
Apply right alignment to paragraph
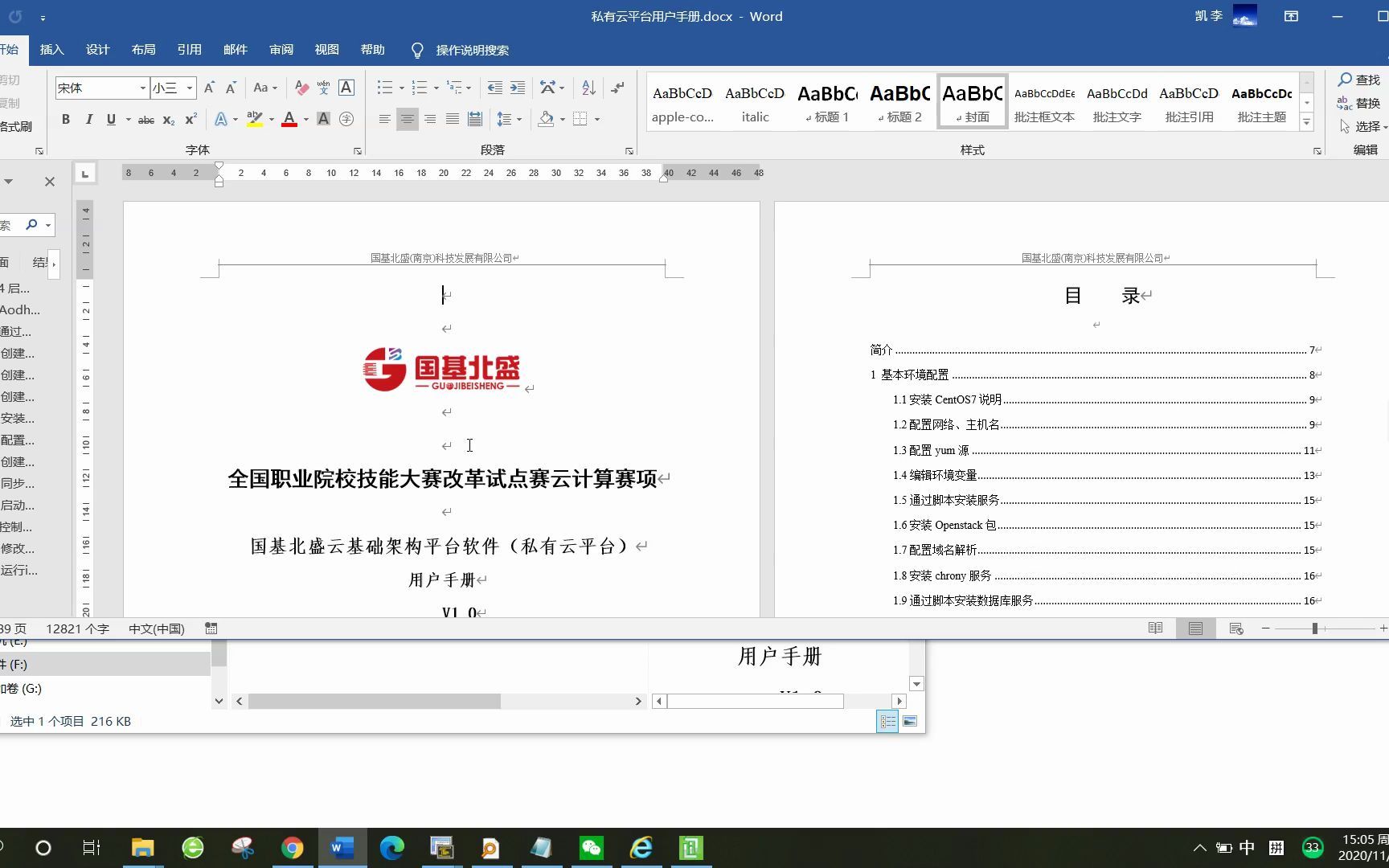tap(430, 119)
